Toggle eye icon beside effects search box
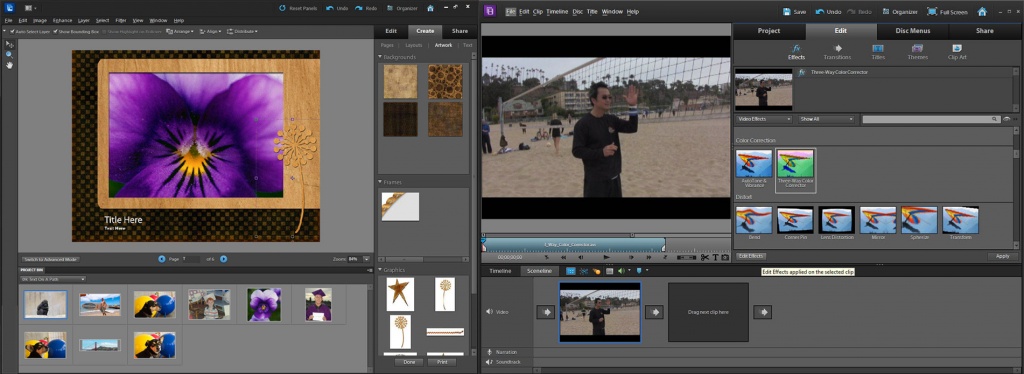 (1006, 119)
